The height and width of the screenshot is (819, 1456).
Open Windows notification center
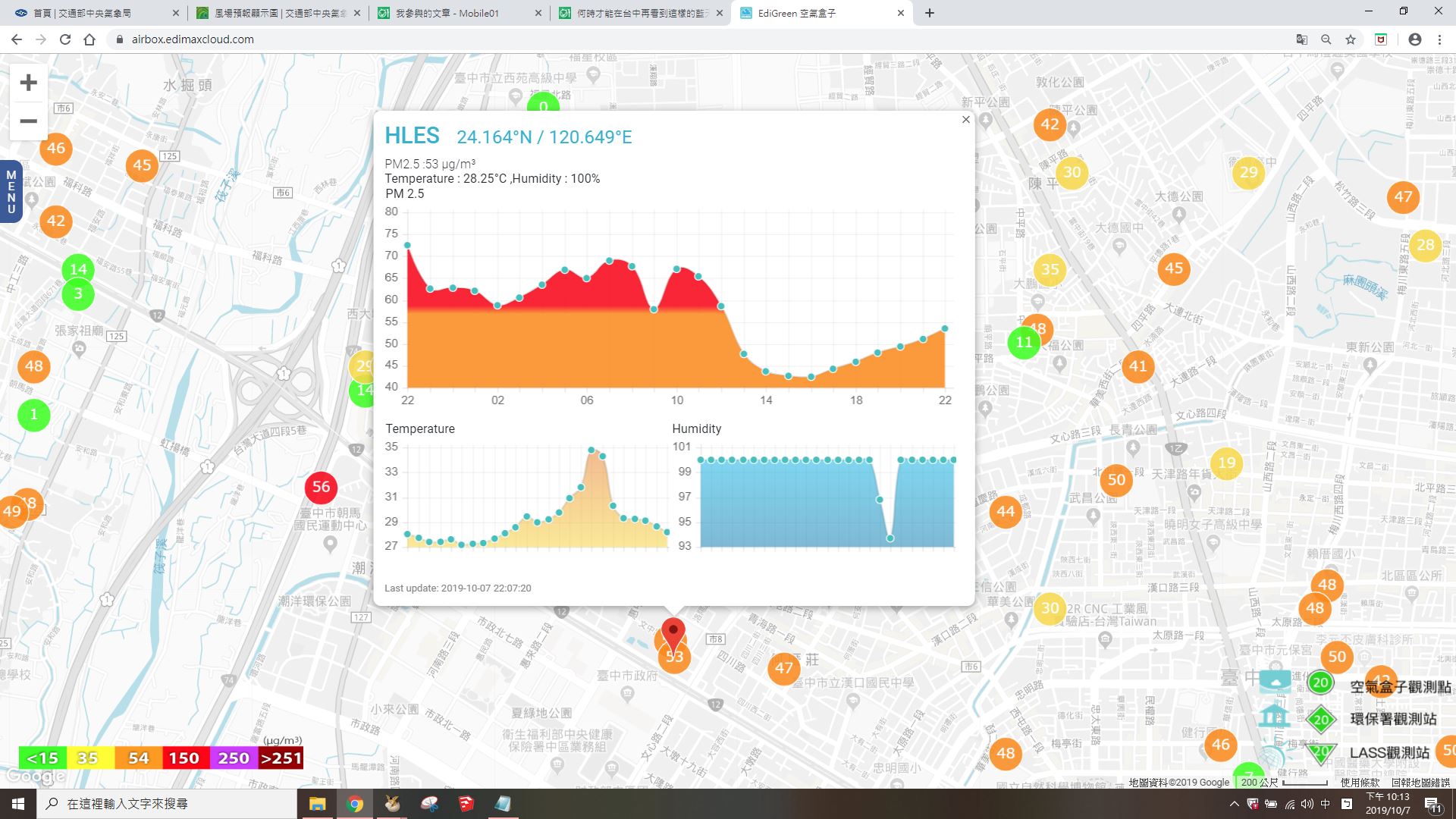(x=1432, y=805)
